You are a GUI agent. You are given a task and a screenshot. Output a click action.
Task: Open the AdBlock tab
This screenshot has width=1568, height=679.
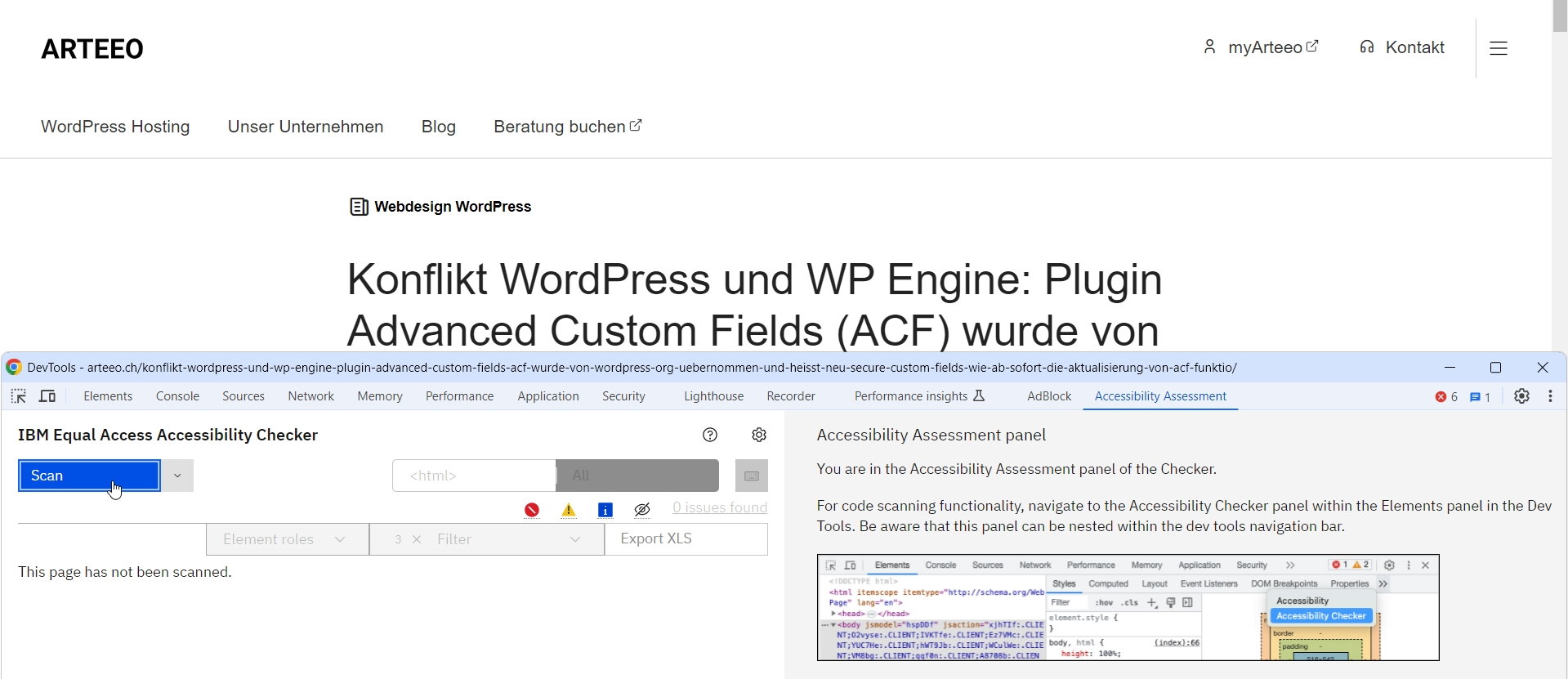[1049, 396]
